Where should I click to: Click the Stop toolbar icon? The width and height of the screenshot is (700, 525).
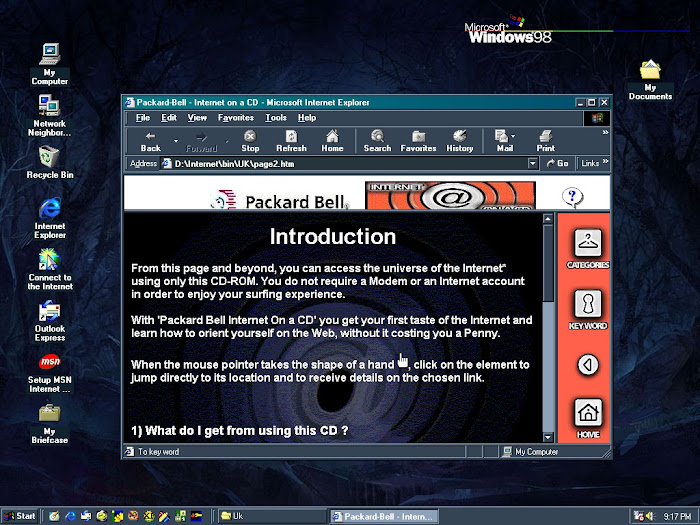click(250, 141)
